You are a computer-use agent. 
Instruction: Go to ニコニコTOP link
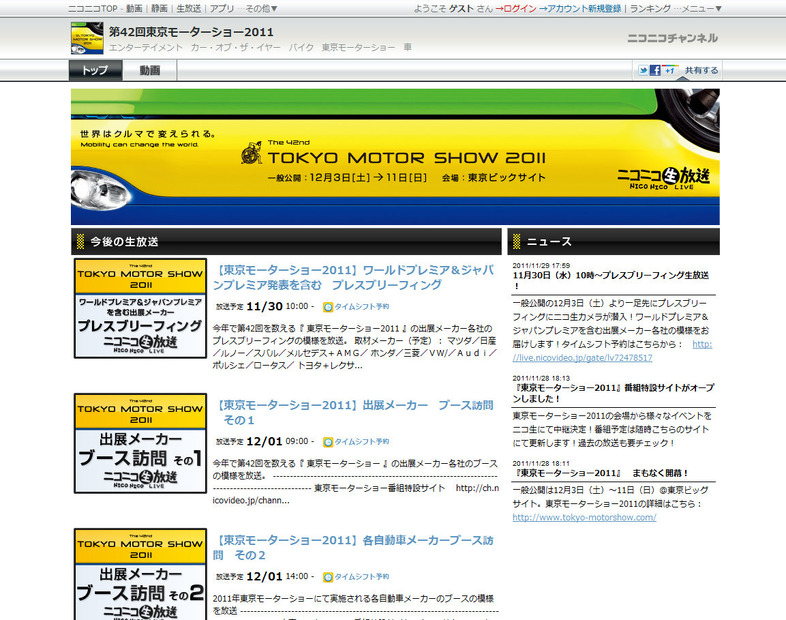[93, 9]
